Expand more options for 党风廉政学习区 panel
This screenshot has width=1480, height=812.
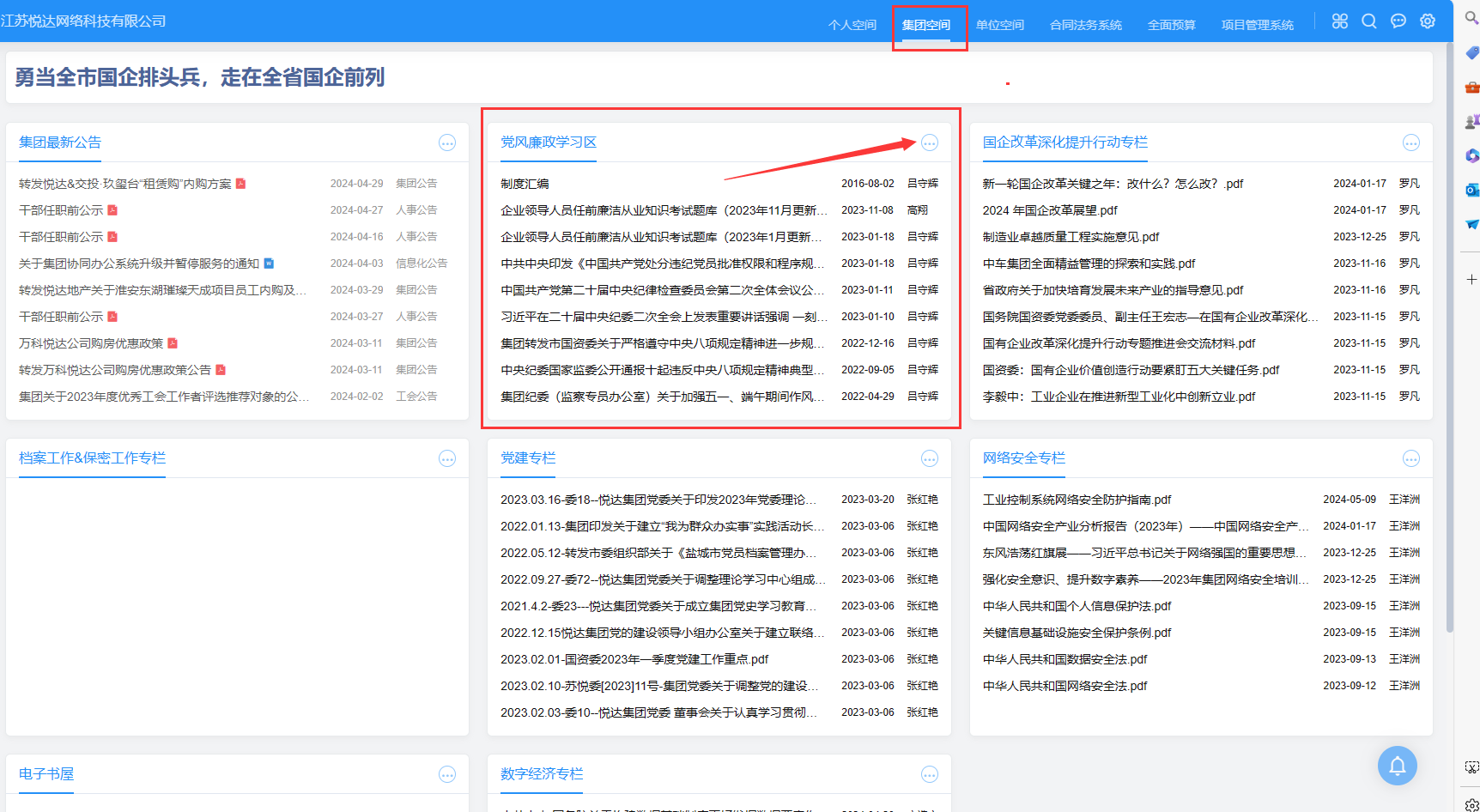930,143
